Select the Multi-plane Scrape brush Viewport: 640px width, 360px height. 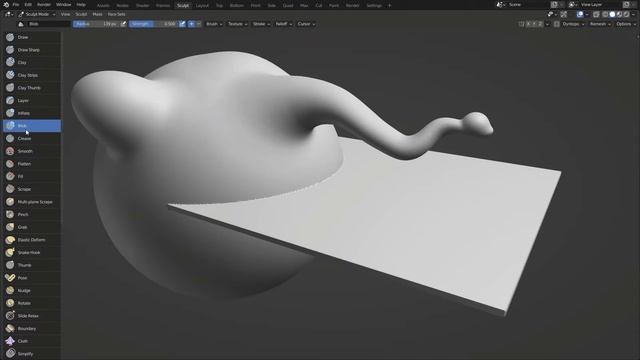tap(32, 202)
